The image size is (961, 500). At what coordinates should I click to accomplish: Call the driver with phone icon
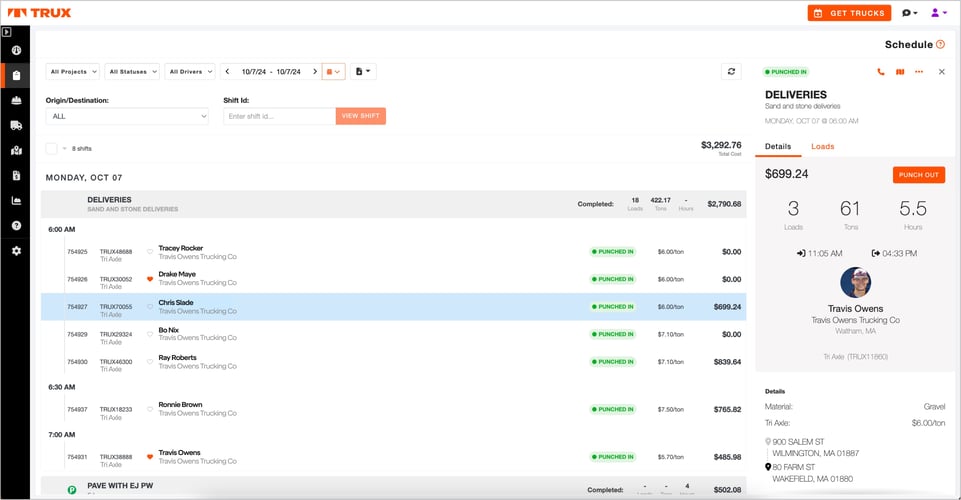(x=881, y=72)
